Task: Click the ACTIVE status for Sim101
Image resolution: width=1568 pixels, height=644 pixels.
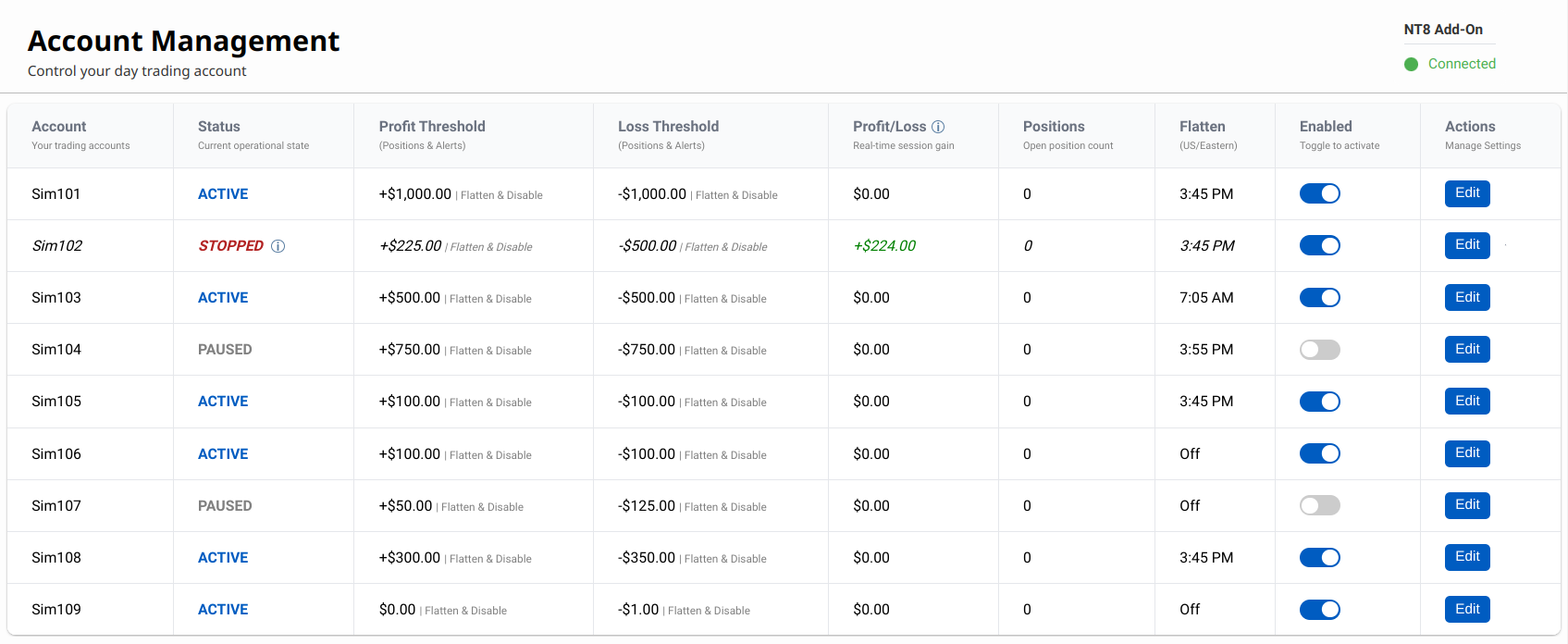Action: coord(223,194)
